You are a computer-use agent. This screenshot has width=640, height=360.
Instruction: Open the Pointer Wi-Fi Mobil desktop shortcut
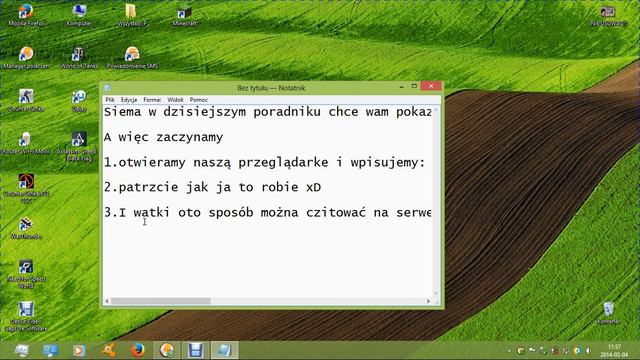pyautogui.click(x=26, y=143)
